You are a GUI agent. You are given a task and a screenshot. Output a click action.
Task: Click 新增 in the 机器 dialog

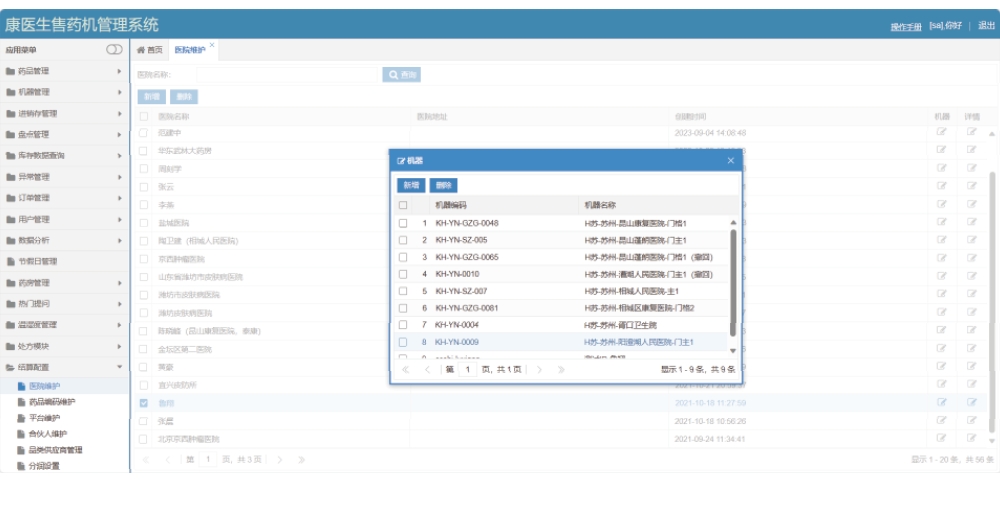click(x=411, y=185)
